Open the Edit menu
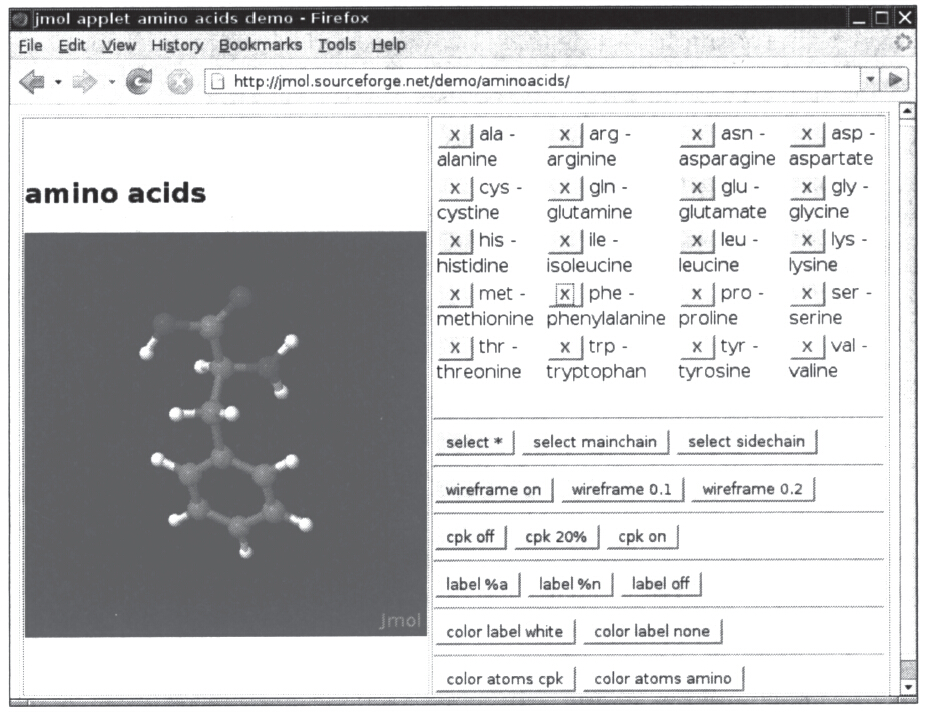Screen dimensions: 925x712 (x=72, y=45)
